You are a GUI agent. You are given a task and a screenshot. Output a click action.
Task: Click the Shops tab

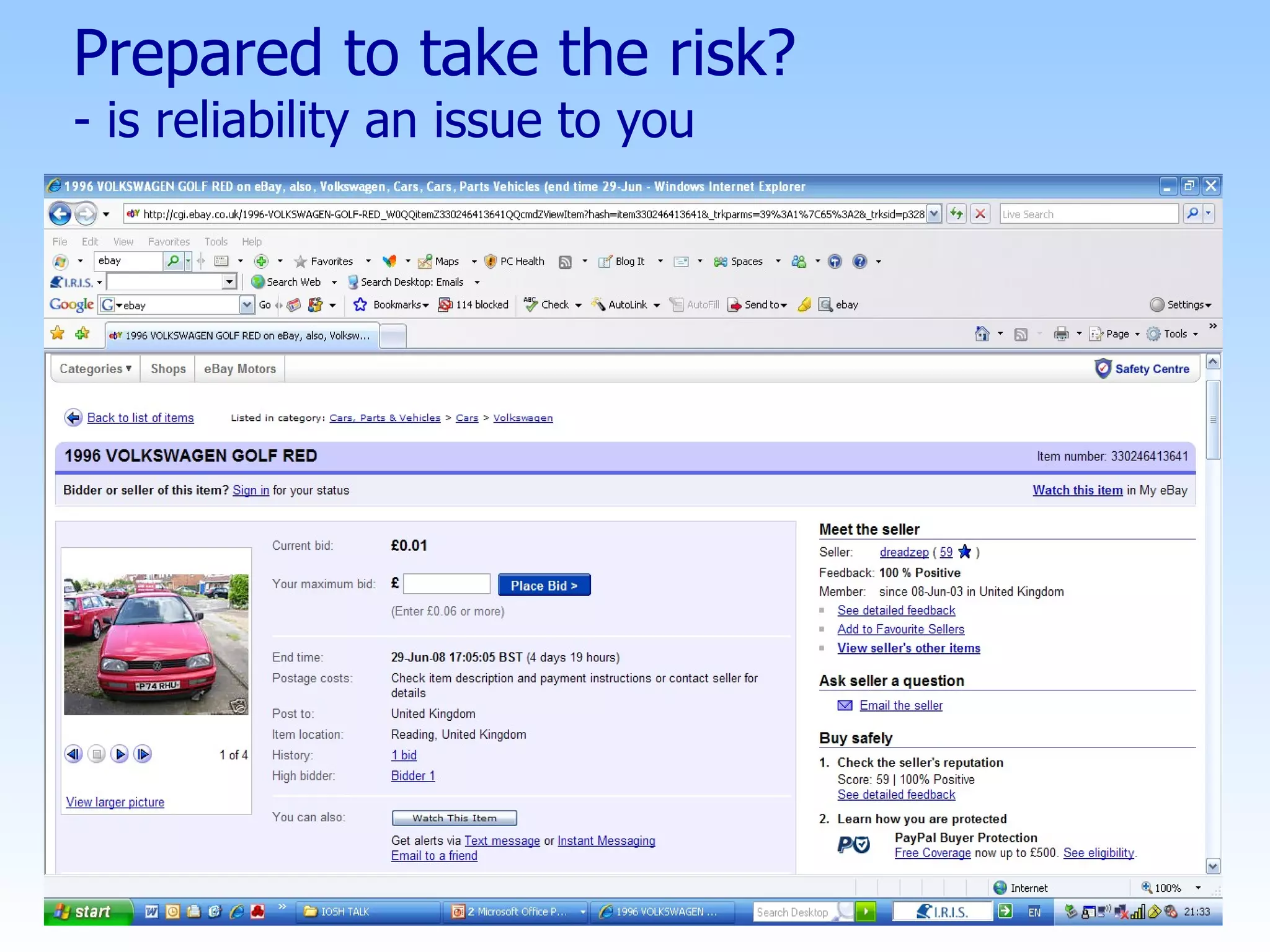pyautogui.click(x=168, y=369)
